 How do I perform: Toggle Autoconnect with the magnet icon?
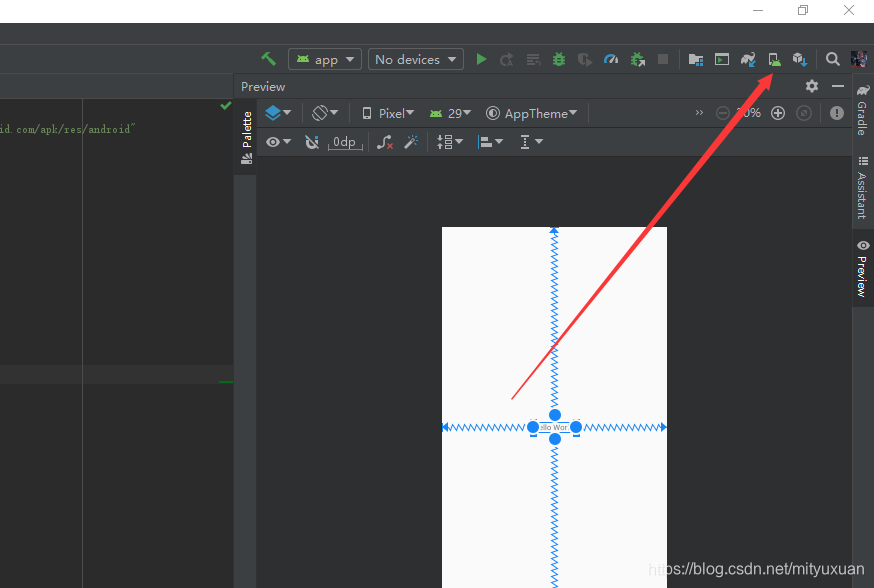tap(312, 141)
